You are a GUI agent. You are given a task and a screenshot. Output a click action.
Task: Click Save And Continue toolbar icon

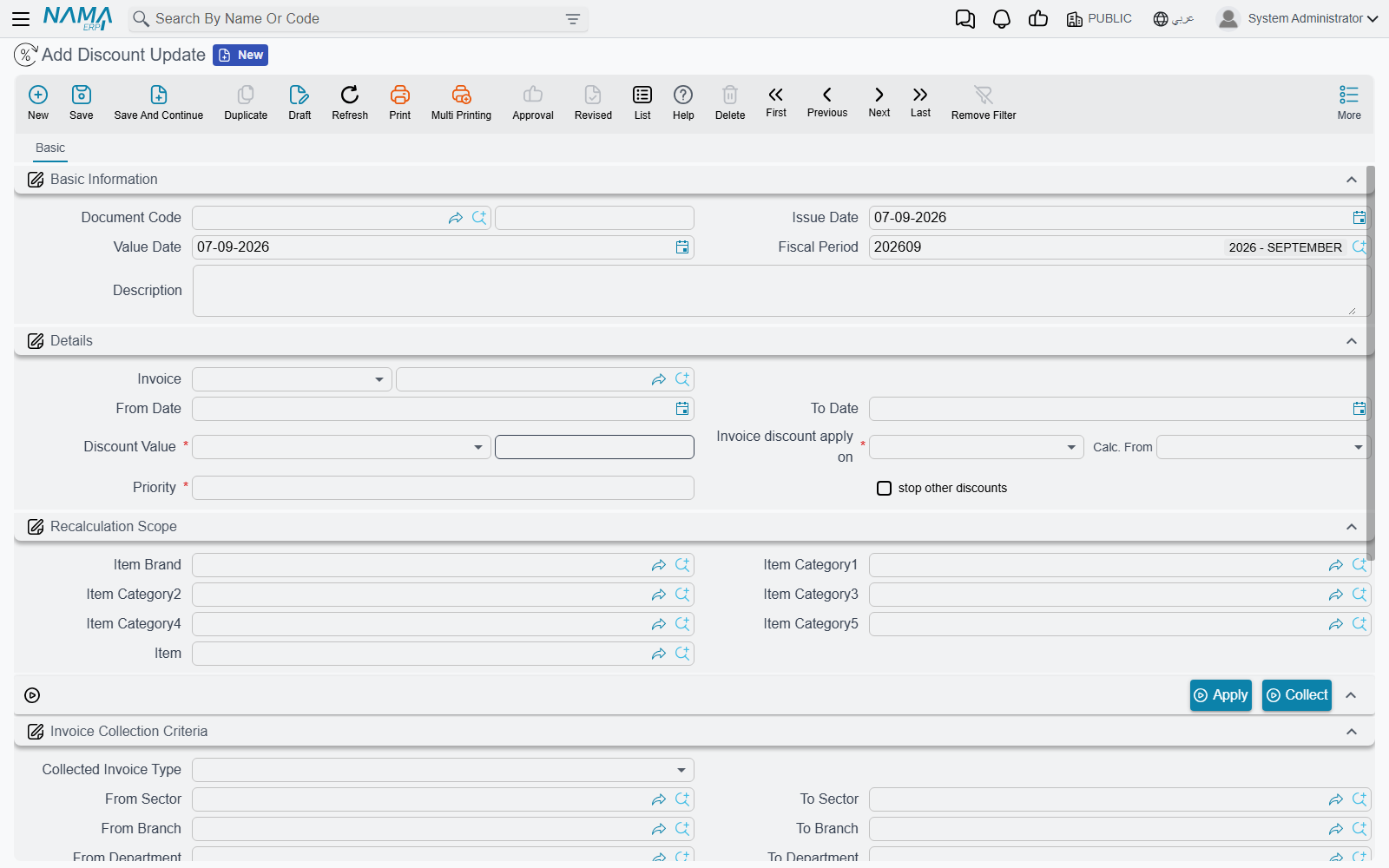click(159, 102)
